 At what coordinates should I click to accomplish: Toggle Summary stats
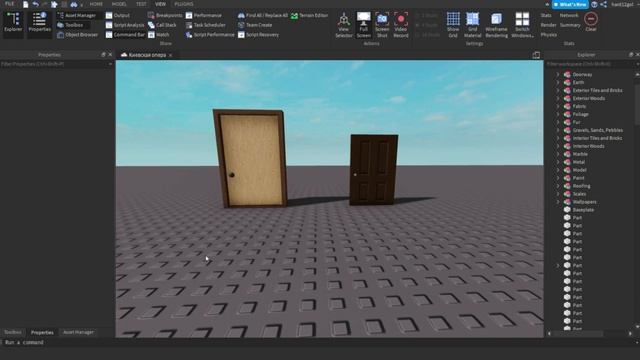click(x=570, y=25)
